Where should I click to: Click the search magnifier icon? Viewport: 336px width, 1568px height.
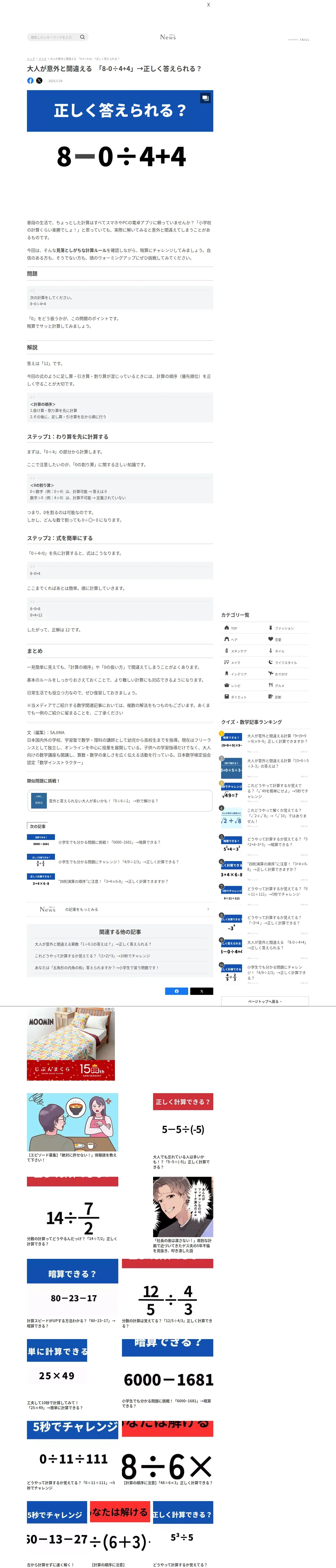[82, 37]
